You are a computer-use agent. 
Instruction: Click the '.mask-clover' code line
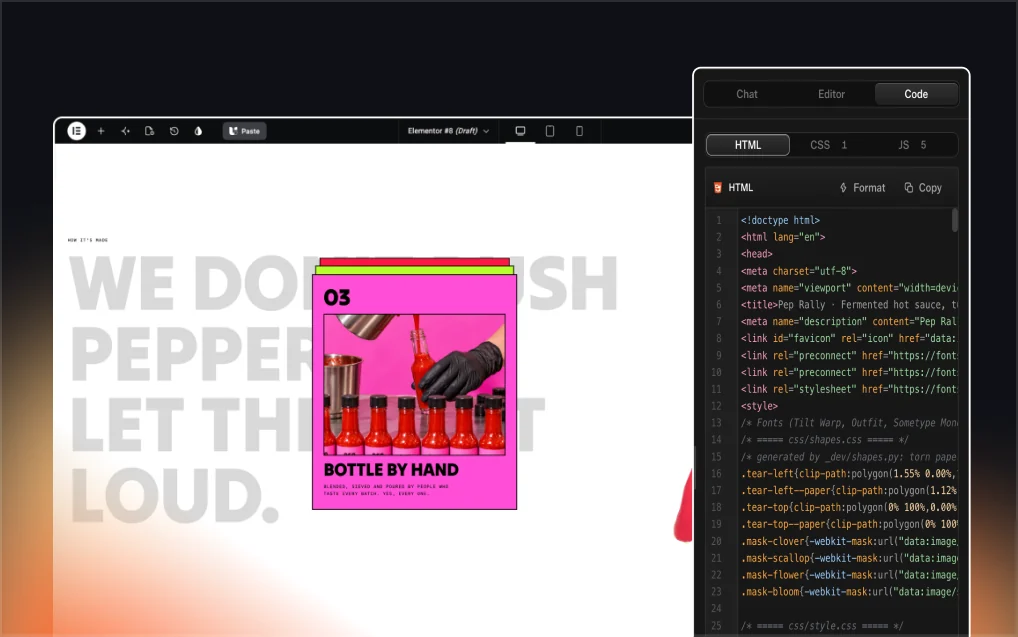[x=849, y=541]
